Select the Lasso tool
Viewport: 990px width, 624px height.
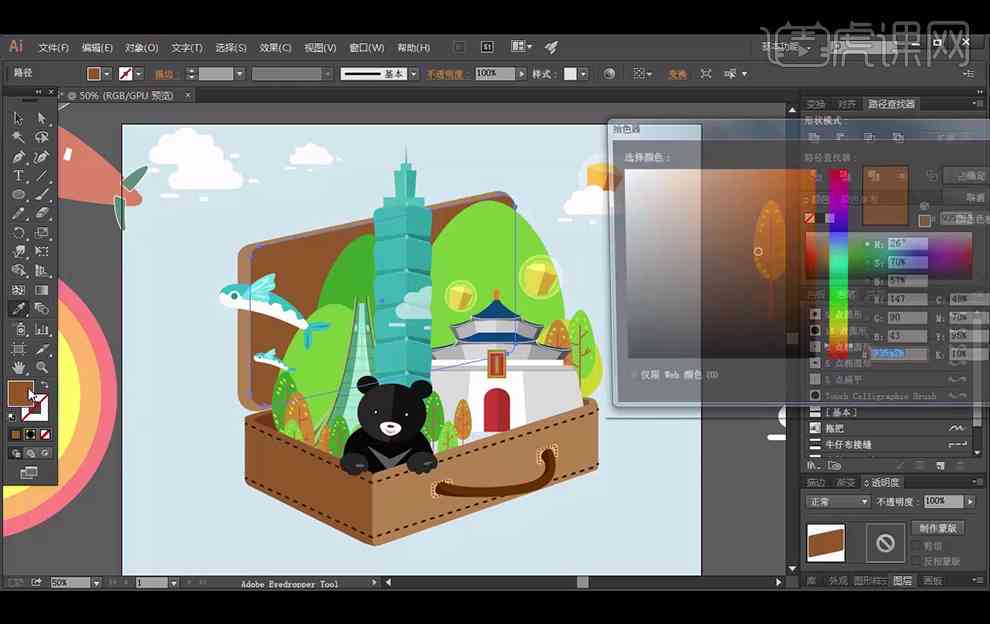click(x=42, y=137)
